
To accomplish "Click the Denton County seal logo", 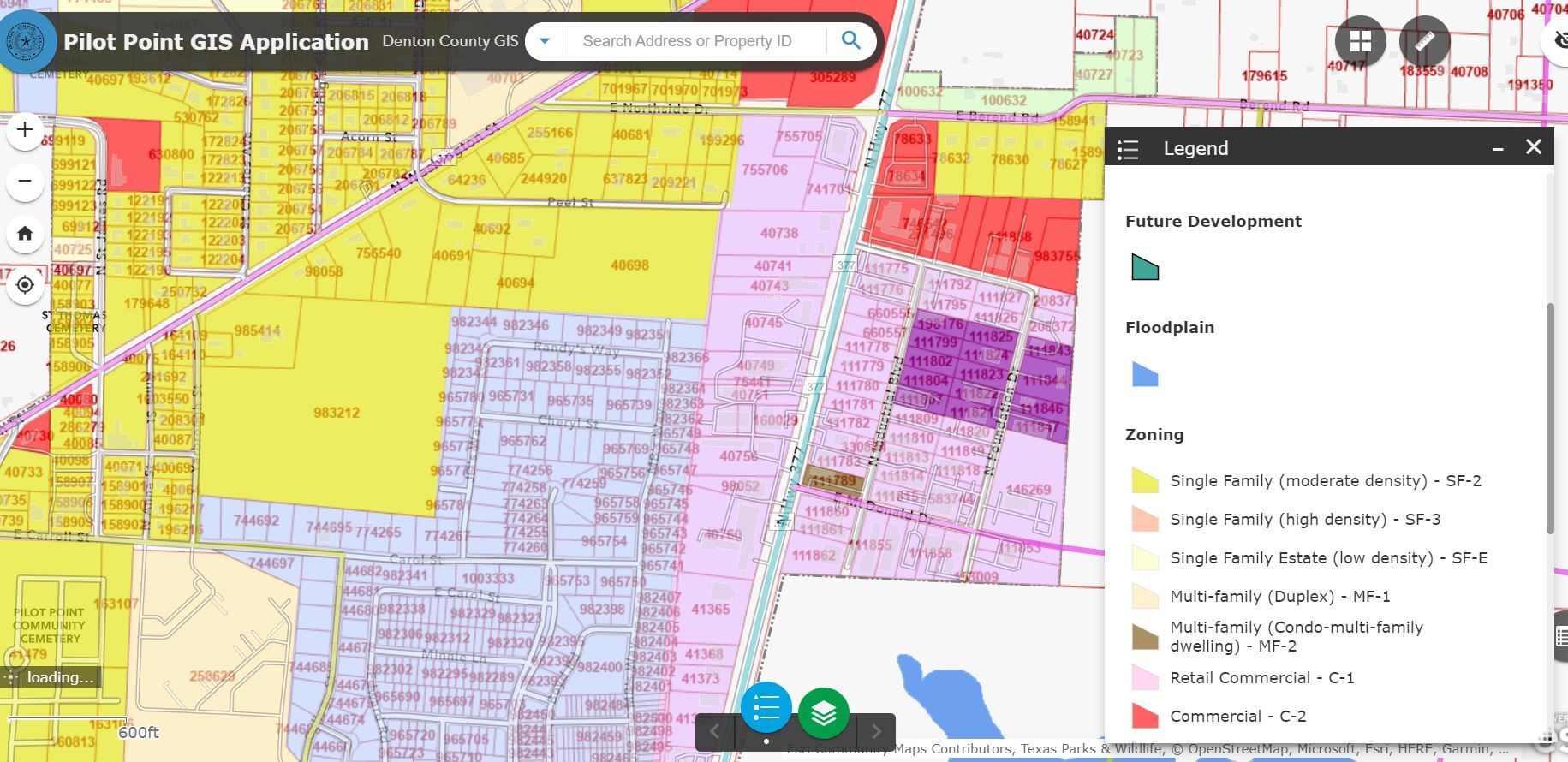I will click(x=27, y=40).
